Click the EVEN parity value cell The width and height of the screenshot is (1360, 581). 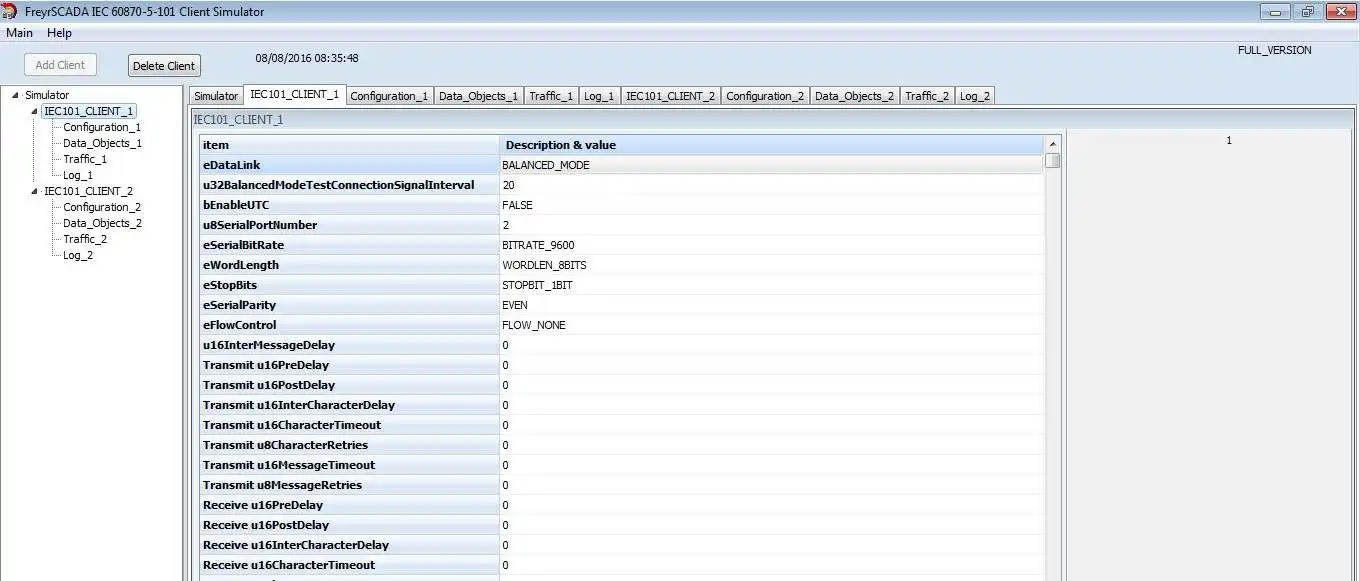click(x=771, y=305)
